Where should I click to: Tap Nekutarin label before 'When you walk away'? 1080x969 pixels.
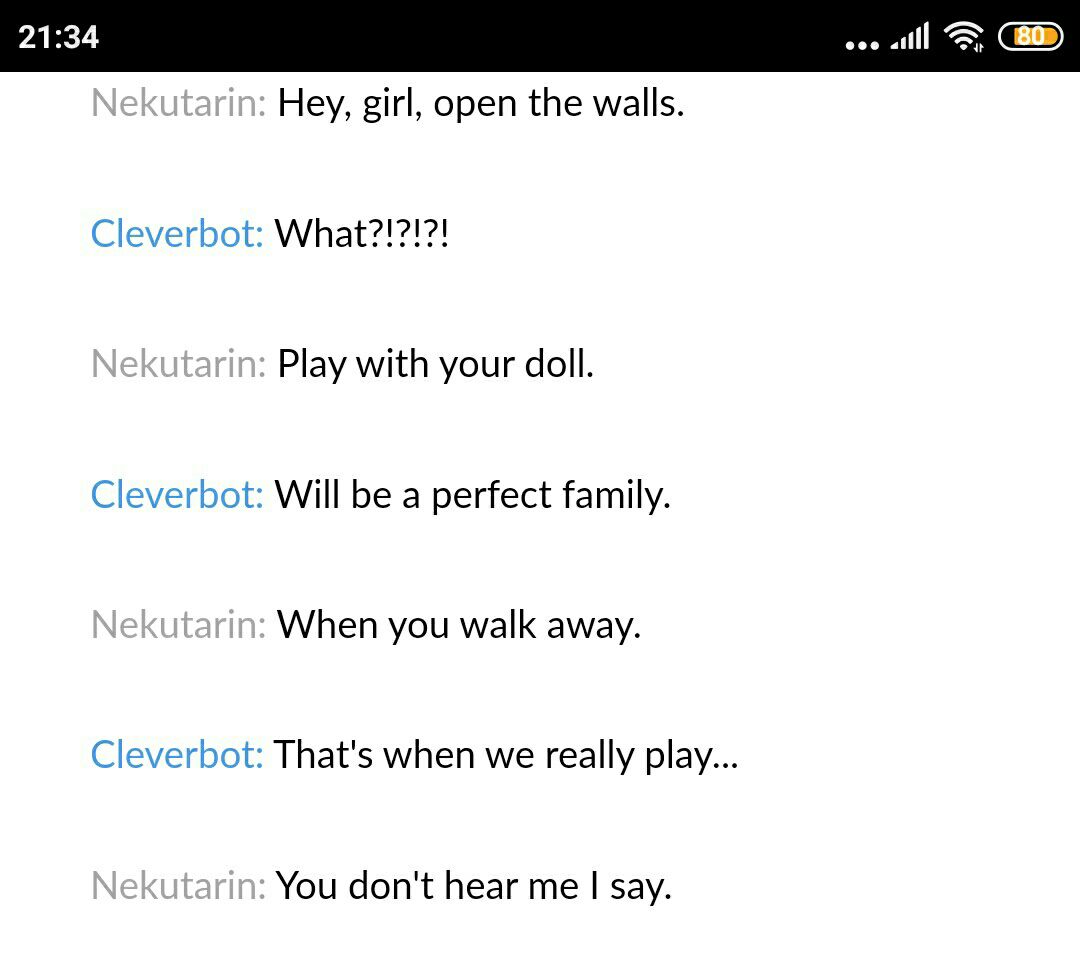[x=178, y=625]
